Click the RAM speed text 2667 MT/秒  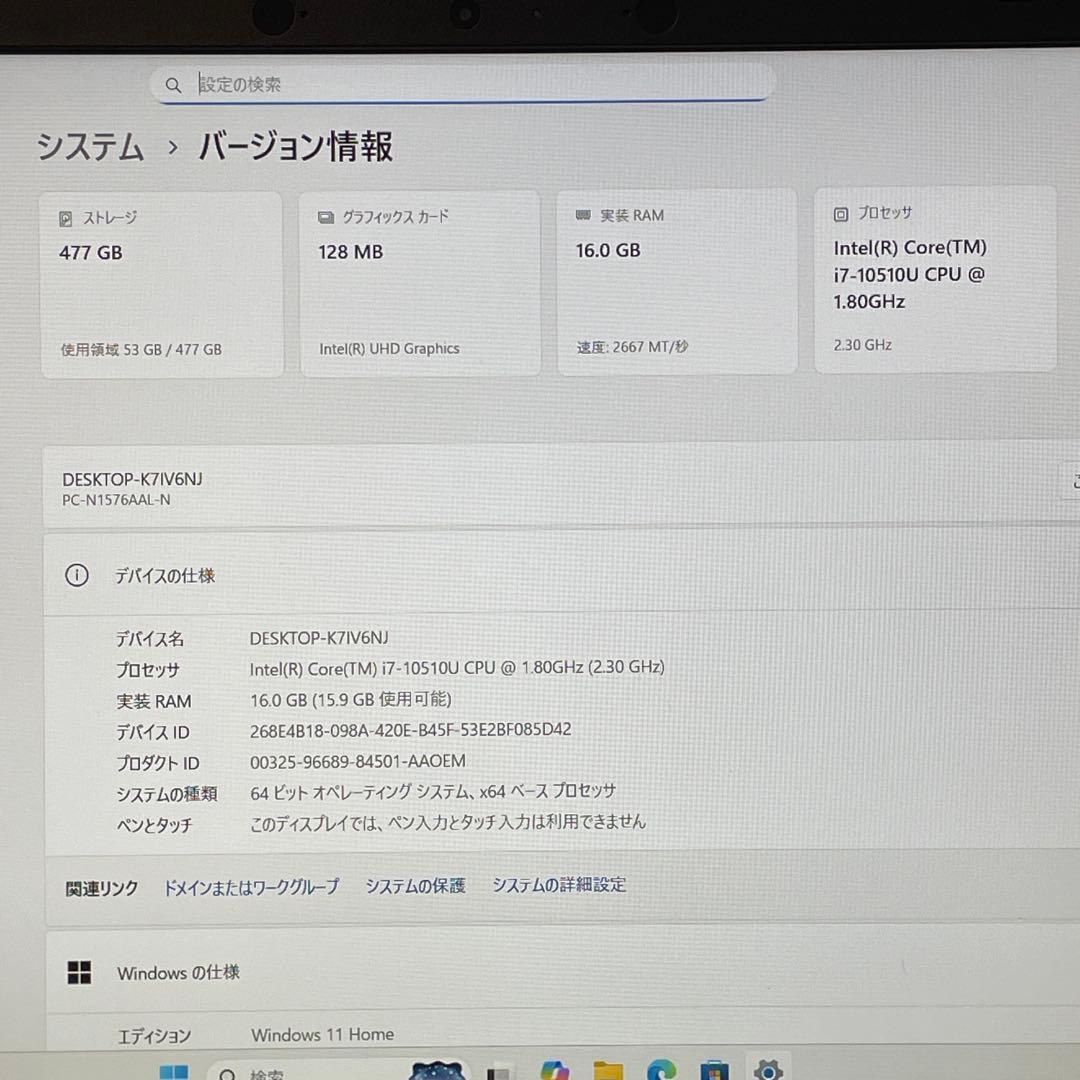coord(632,346)
